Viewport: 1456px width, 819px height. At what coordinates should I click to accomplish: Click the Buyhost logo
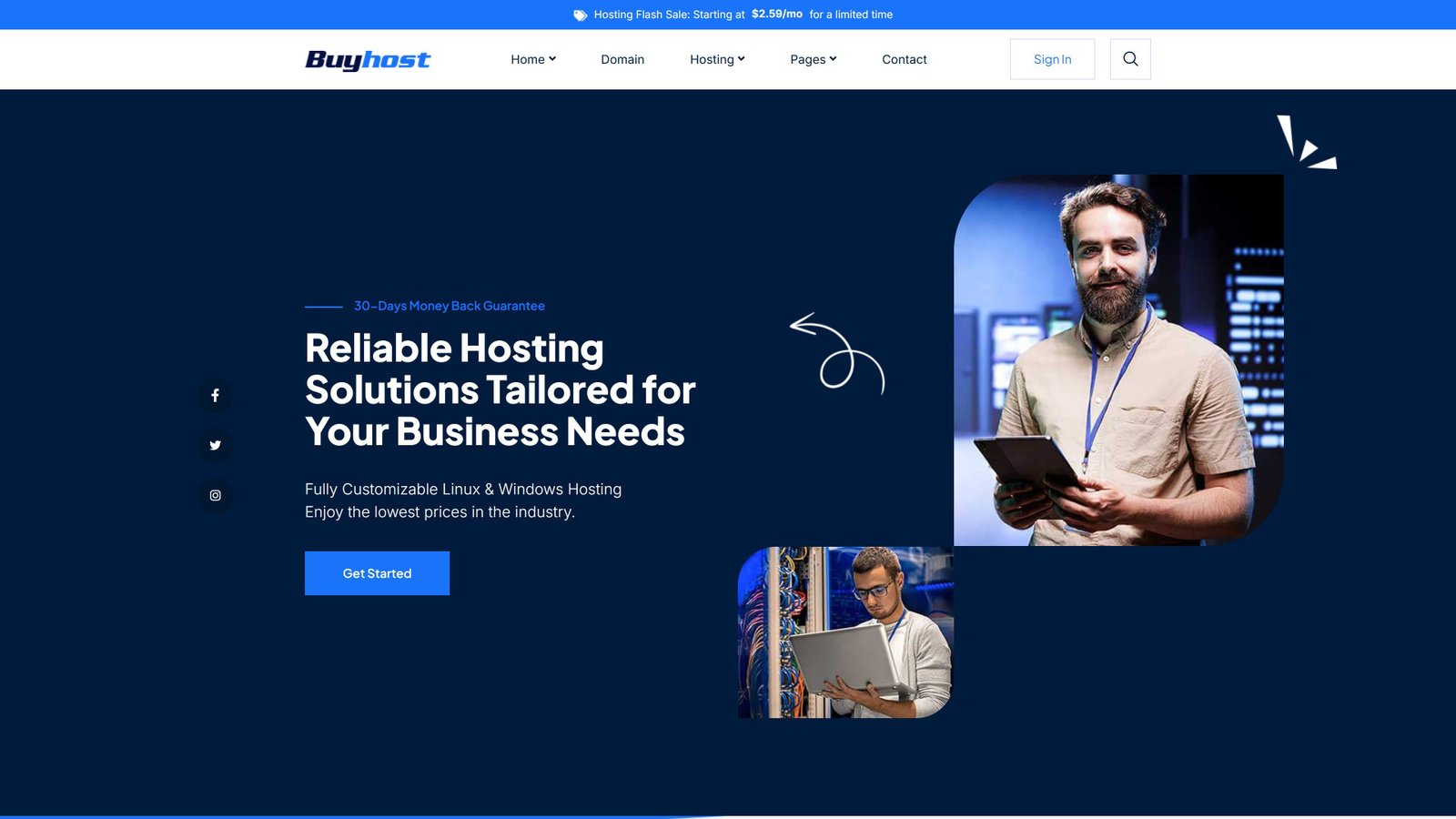tap(368, 60)
